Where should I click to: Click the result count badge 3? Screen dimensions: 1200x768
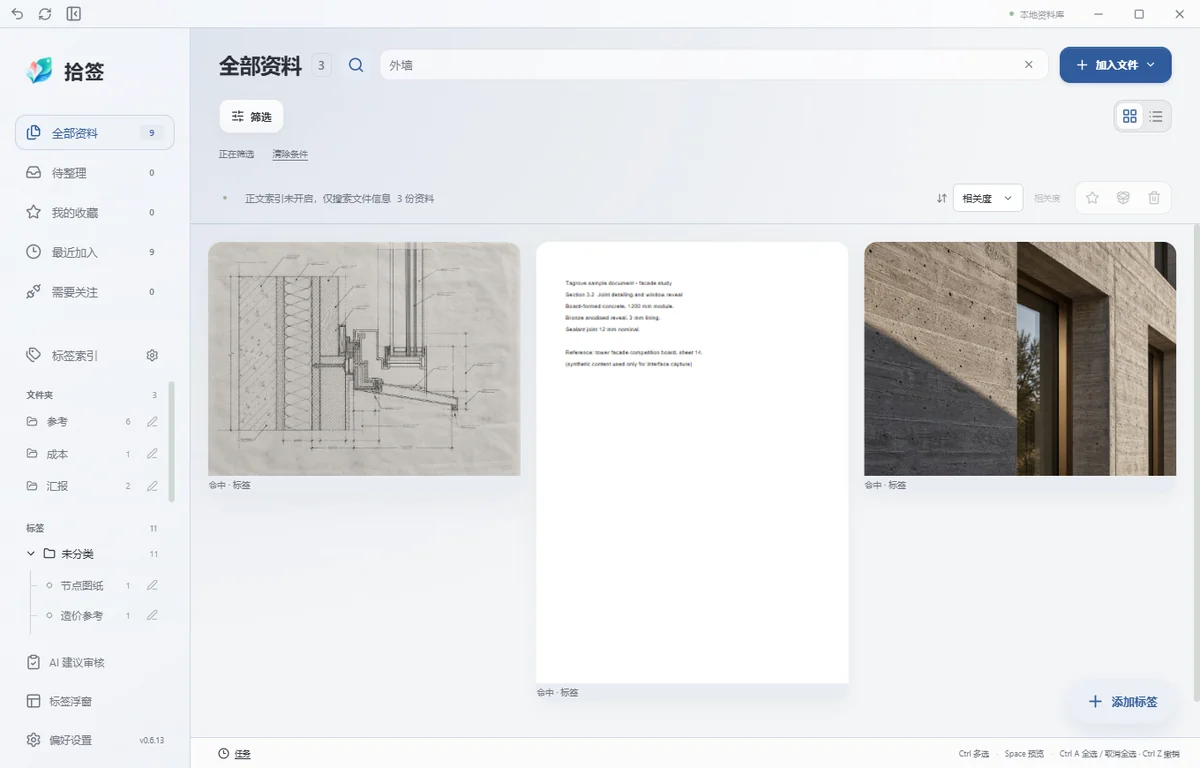point(321,66)
